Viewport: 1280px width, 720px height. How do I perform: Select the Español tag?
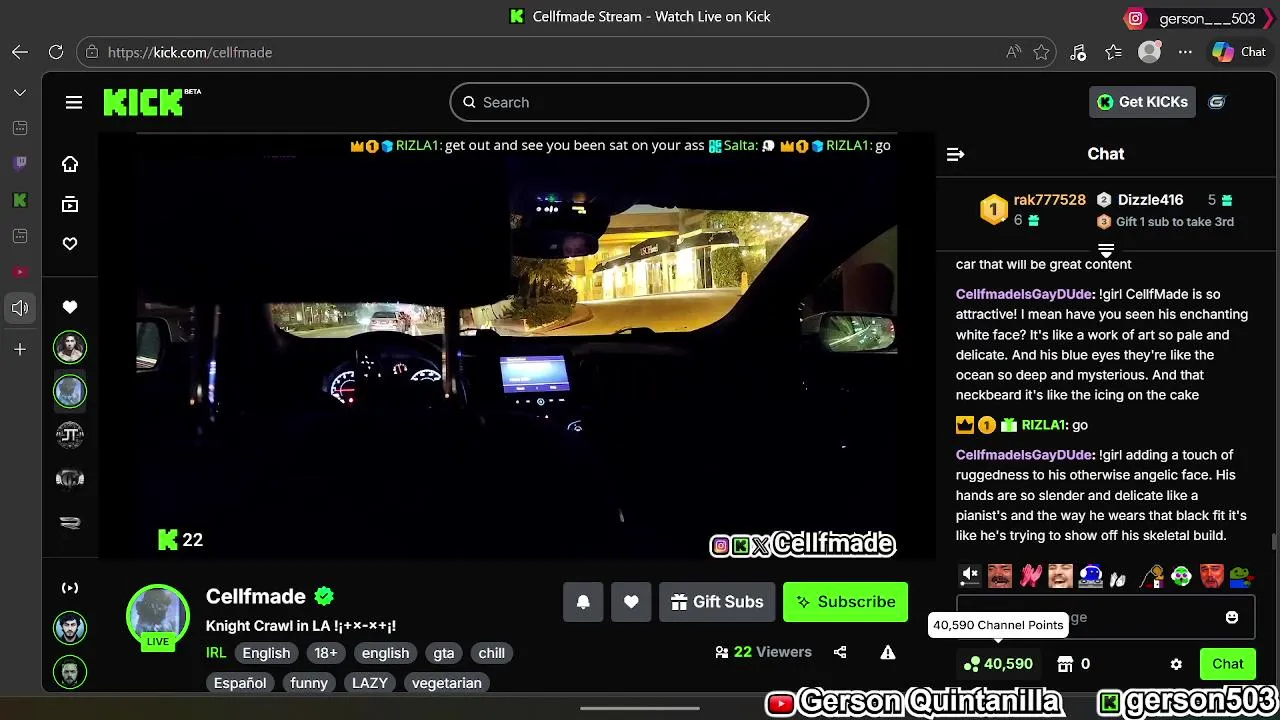pos(240,683)
